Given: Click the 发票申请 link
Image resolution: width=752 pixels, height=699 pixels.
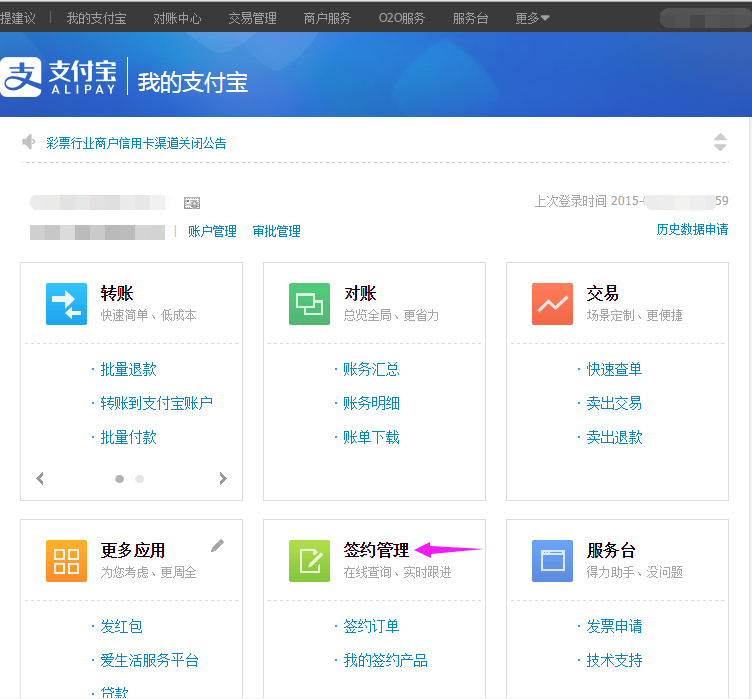Looking at the screenshot, I should click(614, 627).
